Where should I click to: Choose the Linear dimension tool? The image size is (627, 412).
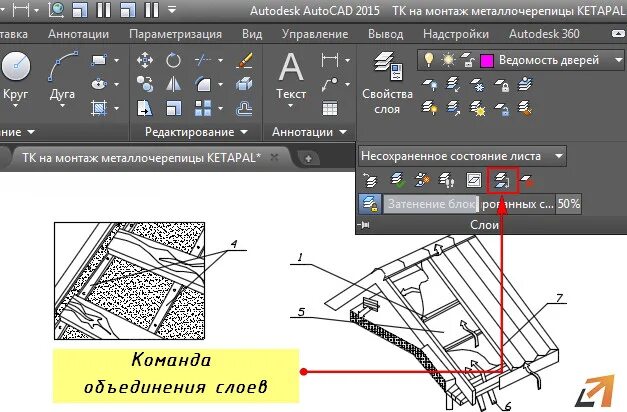[330, 60]
